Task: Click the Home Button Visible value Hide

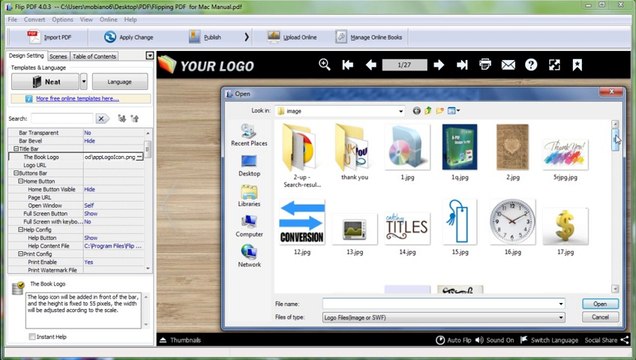Action: coord(90,189)
